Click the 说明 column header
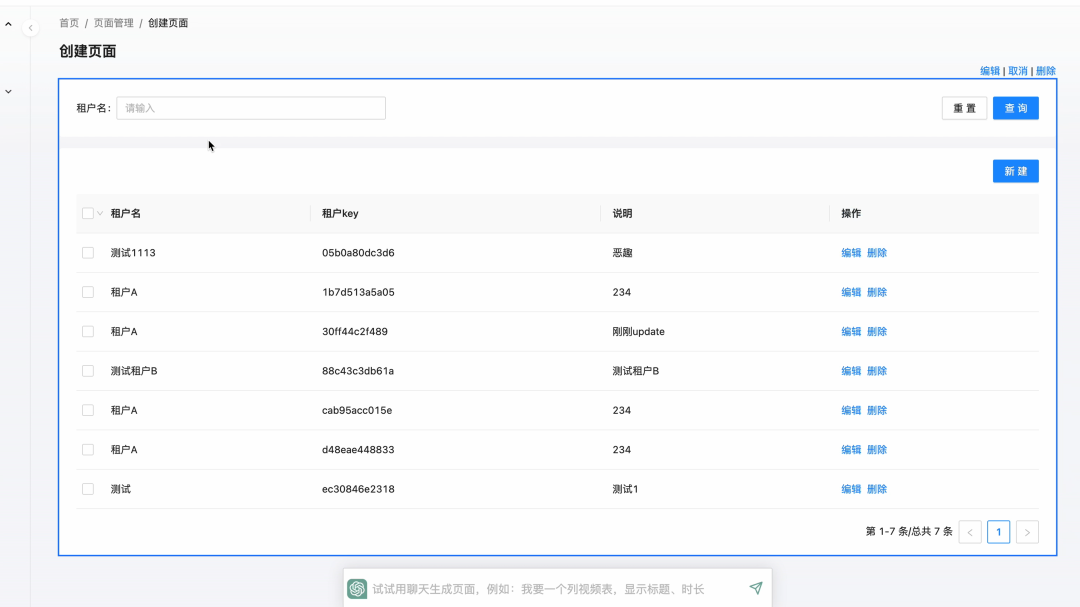This screenshot has width=1080, height=607. tap(622, 214)
